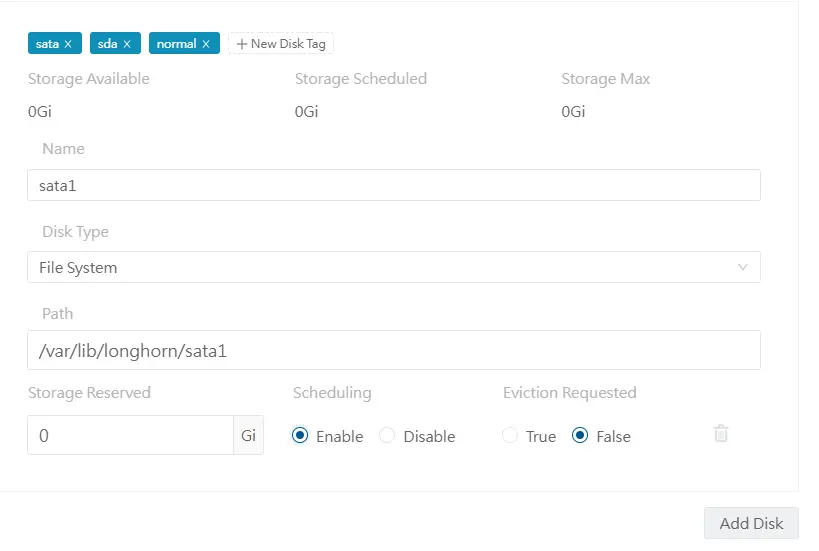
Task: Click the plus New Disk Tag button
Action: [281, 44]
